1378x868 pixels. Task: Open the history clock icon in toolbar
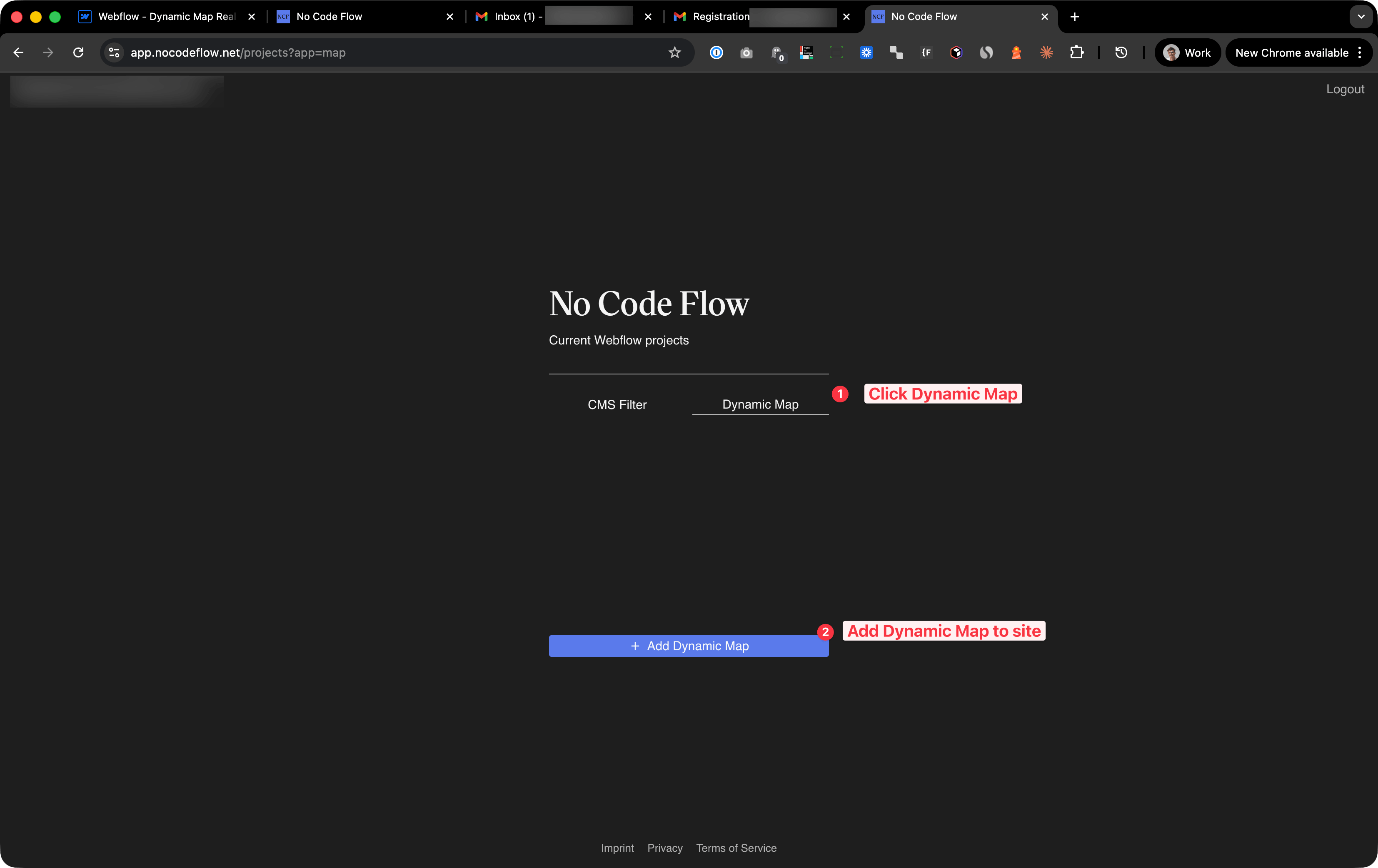click(1121, 52)
